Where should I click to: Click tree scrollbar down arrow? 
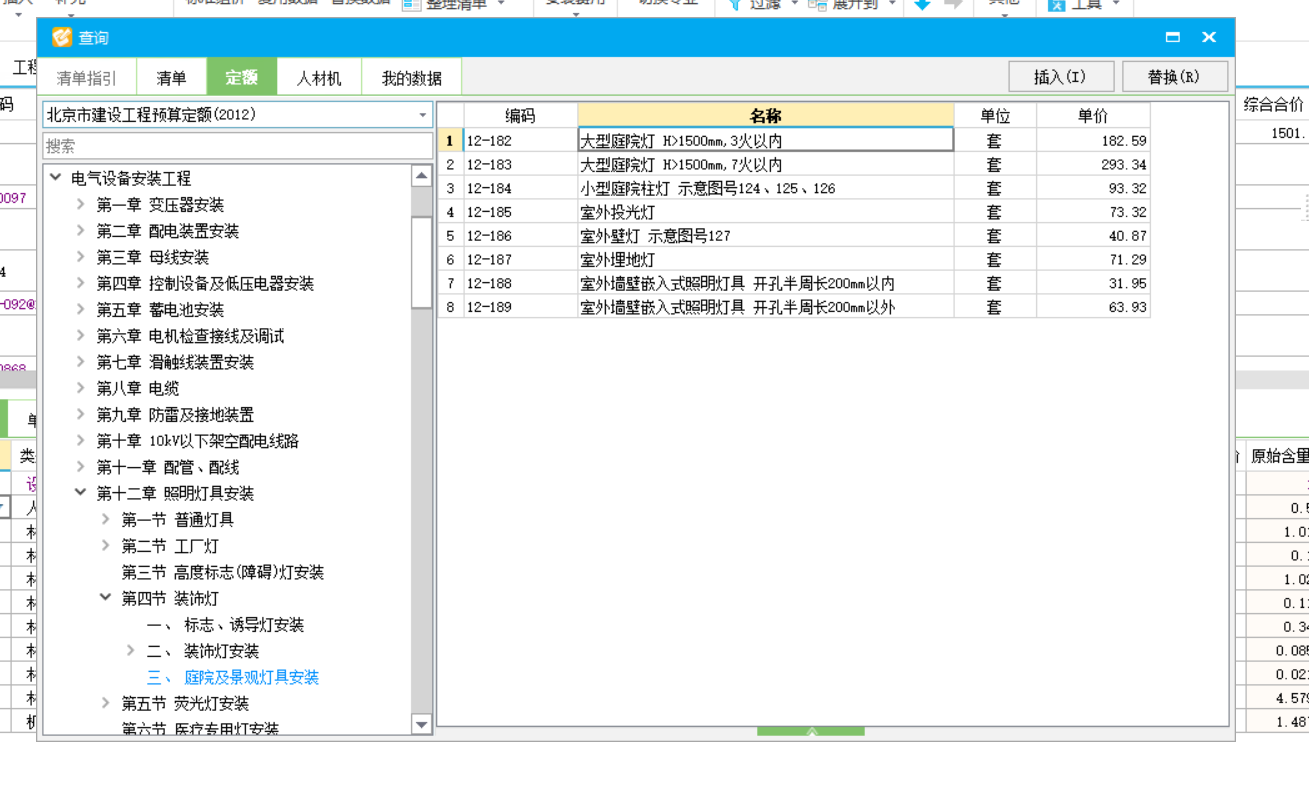421,725
